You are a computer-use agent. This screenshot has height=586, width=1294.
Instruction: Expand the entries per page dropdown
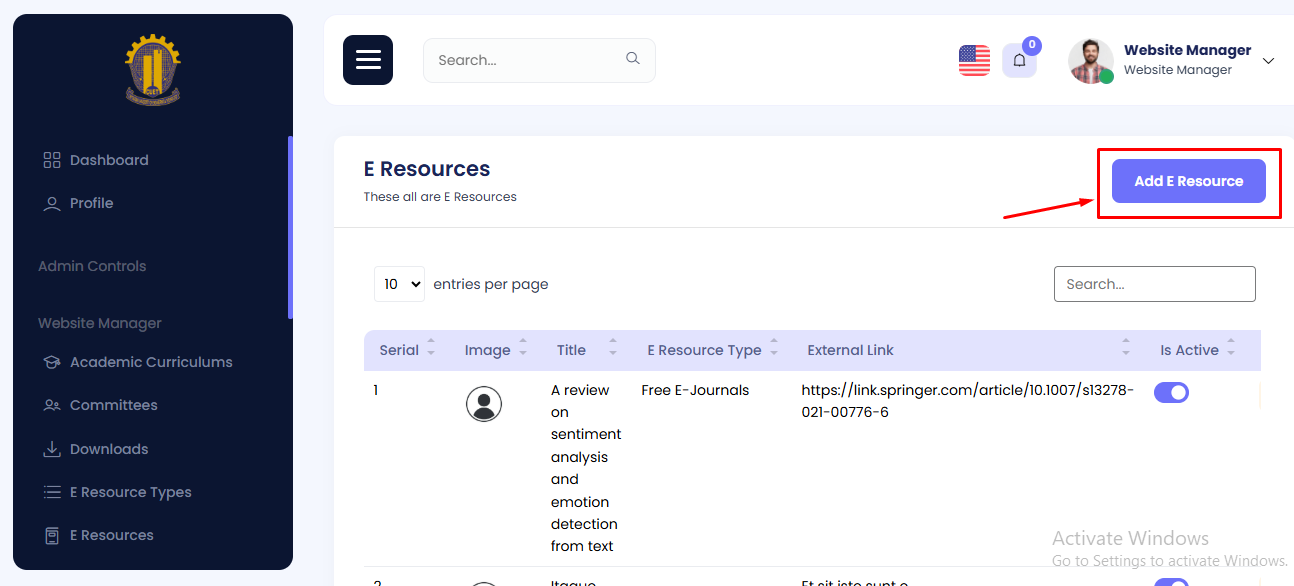[x=399, y=284]
